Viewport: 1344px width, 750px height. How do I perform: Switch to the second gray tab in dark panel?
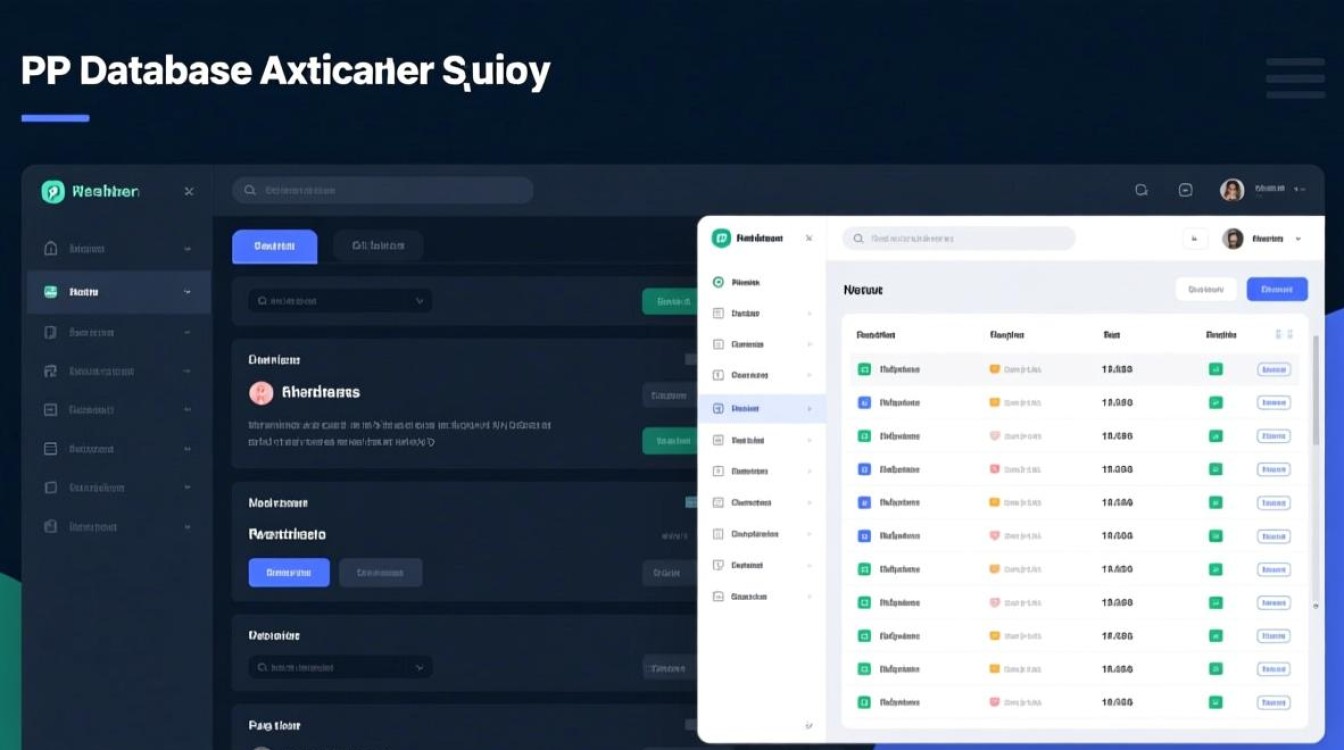point(378,246)
